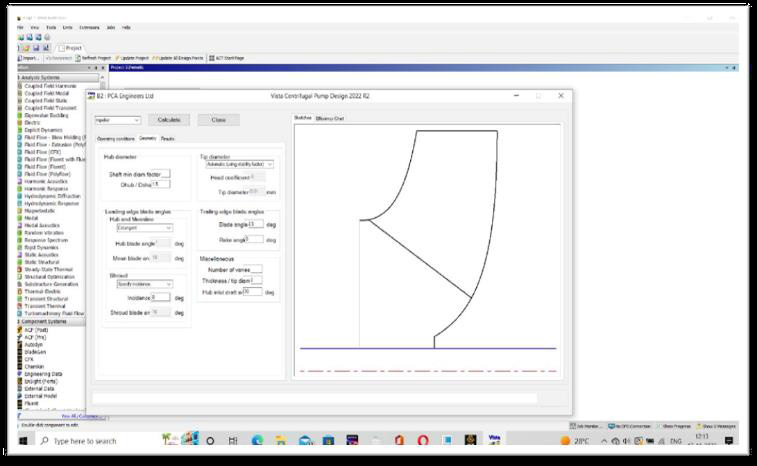Click the Save As icon in toolbar
This screenshot has height=466, width=757.
point(46,48)
